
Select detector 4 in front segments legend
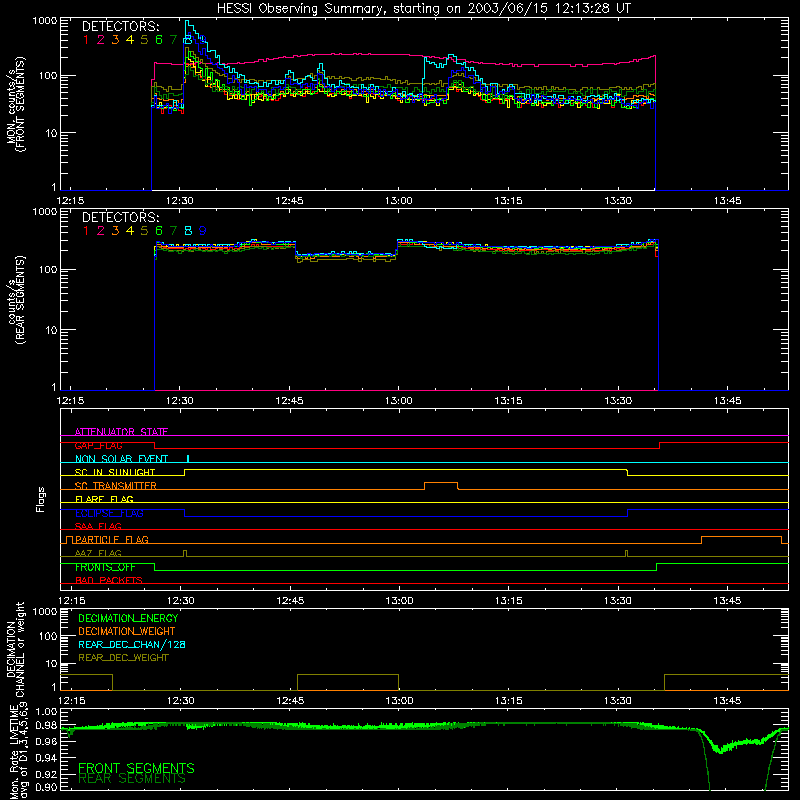(130, 40)
